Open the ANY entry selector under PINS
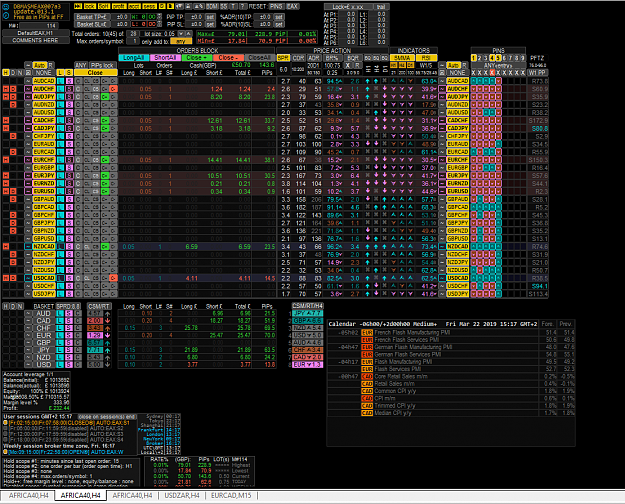The image size is (625, 504). pyautogui.click(x=498, y=65)
